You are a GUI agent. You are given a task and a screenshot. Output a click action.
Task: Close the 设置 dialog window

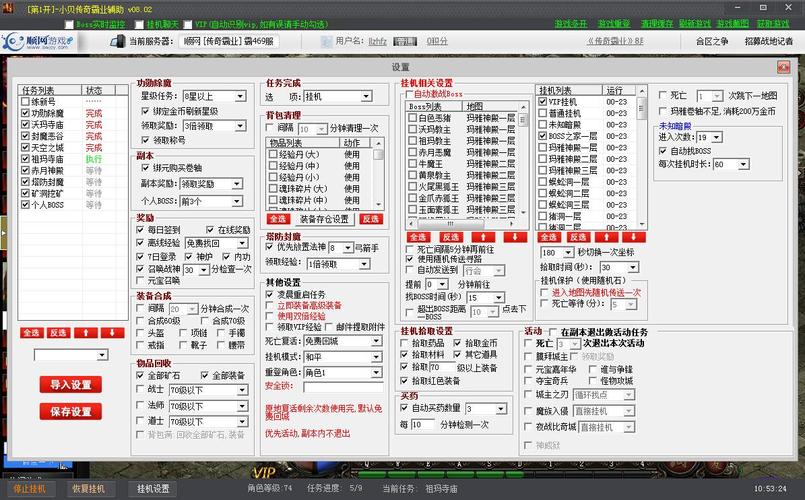783,66
